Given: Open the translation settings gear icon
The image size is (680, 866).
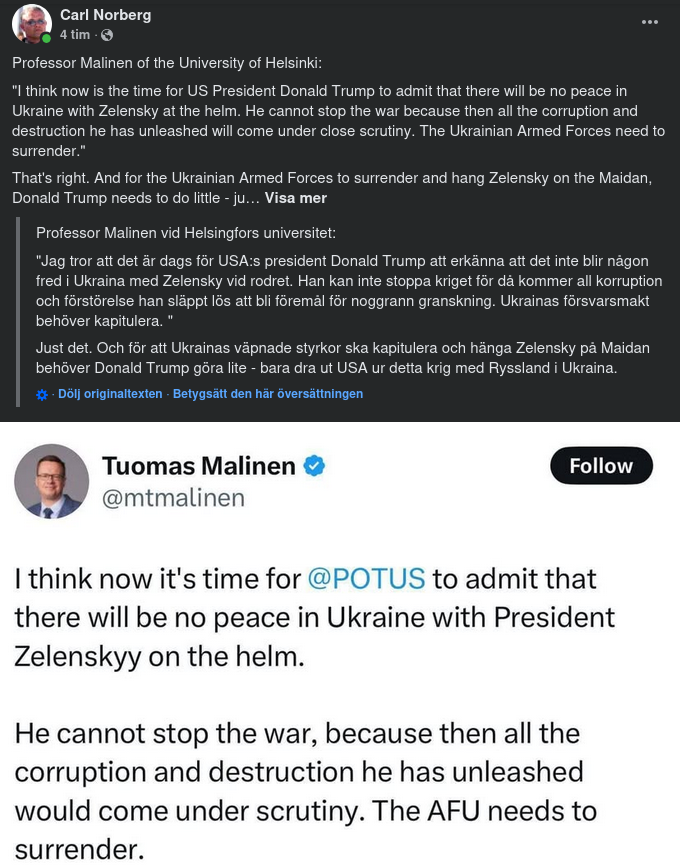Looking at the screenshot, I should [x=42, y=395].
